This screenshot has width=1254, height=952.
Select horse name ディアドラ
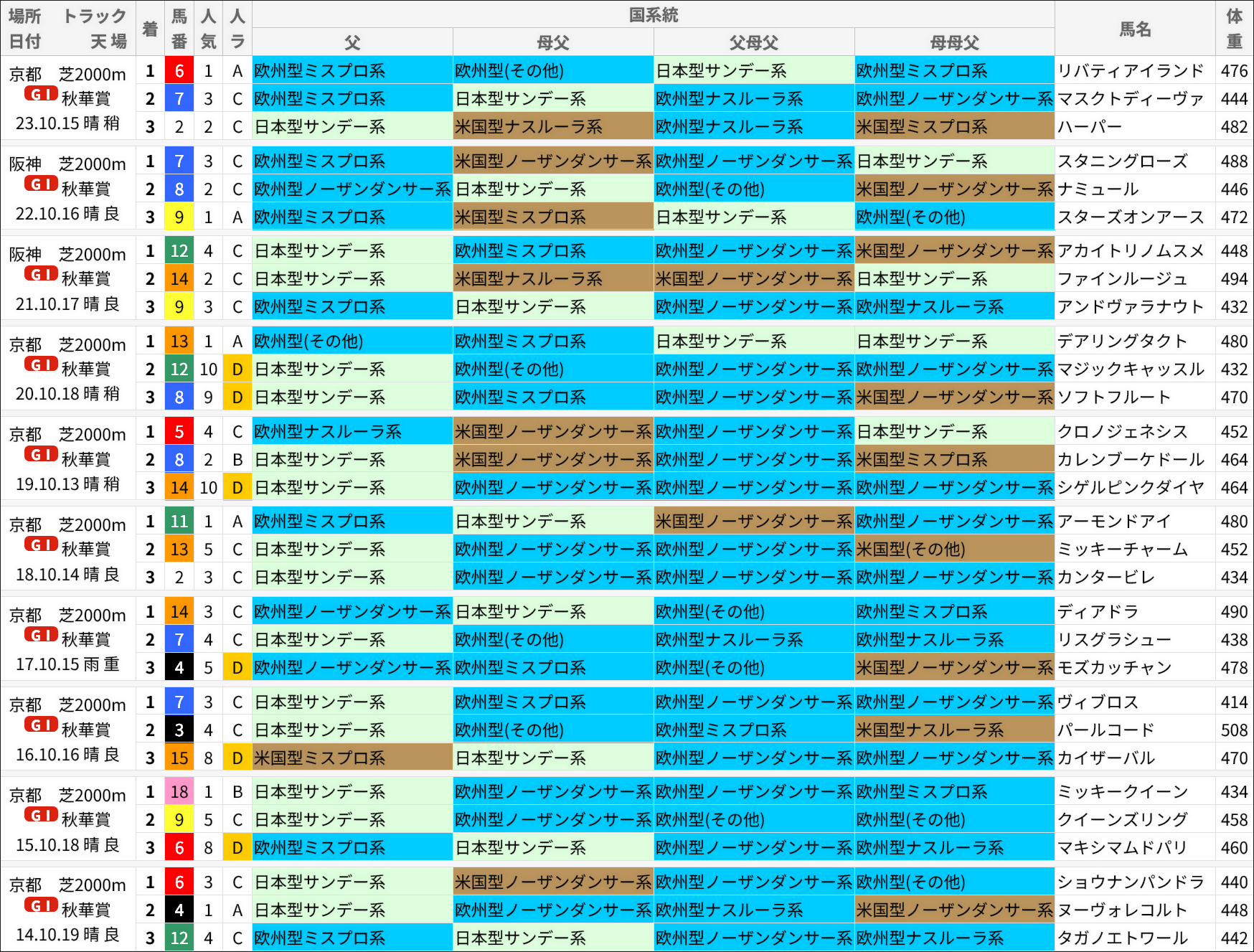[x=1098, y=612]
